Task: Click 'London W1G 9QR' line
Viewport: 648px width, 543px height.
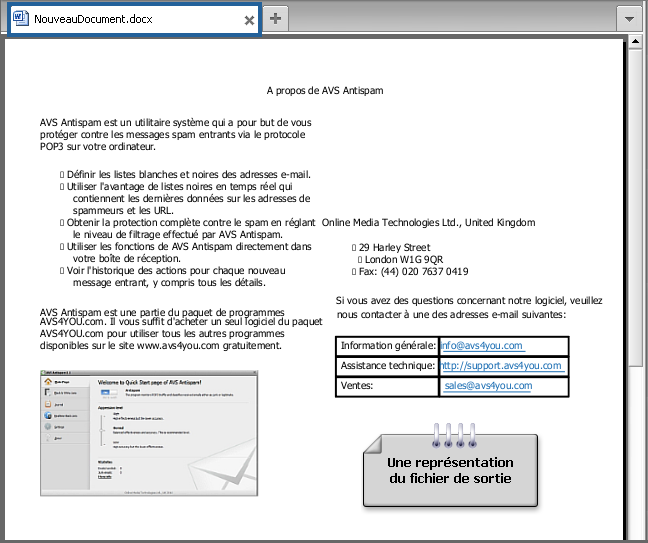Action: click(x=400, y=260)
